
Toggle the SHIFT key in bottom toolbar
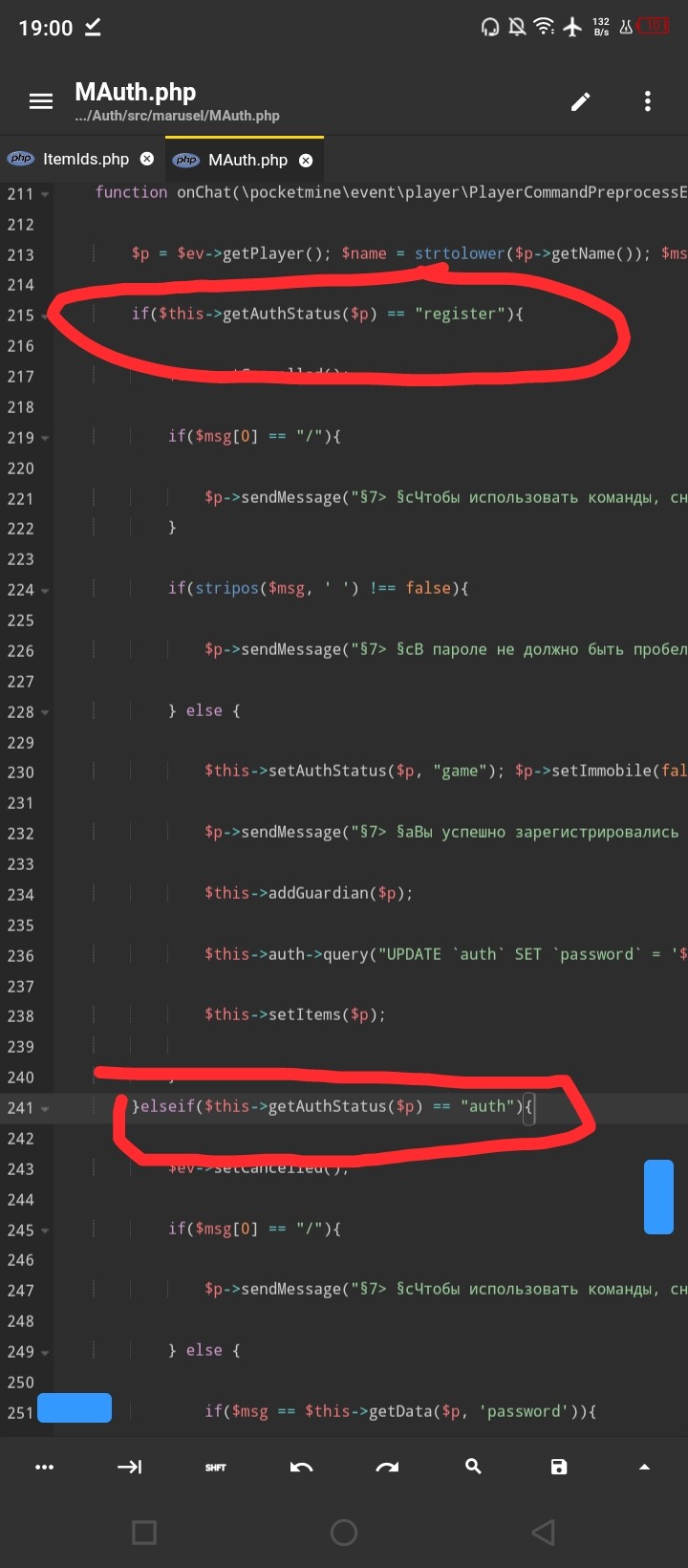pyautogui.click(x=216, y=1467)
